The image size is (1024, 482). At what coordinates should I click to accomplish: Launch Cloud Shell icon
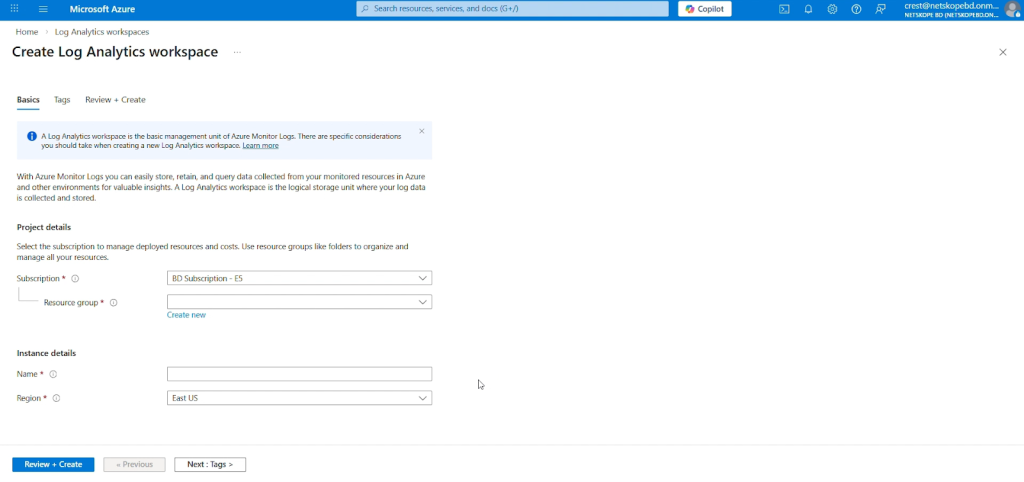(x=784, y=9)
